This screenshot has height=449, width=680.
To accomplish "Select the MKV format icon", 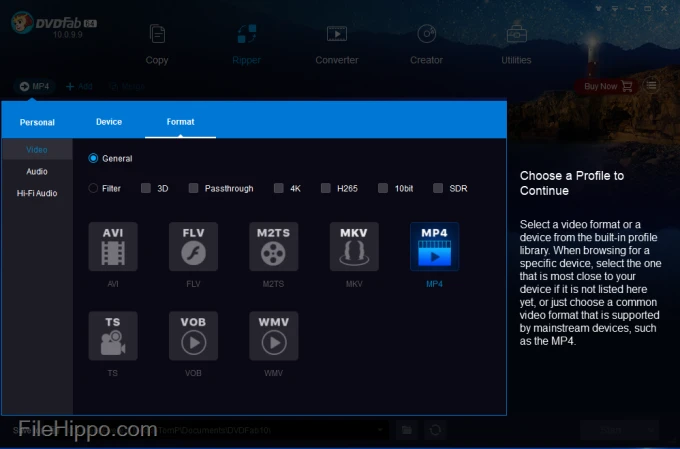I will 354,246.
